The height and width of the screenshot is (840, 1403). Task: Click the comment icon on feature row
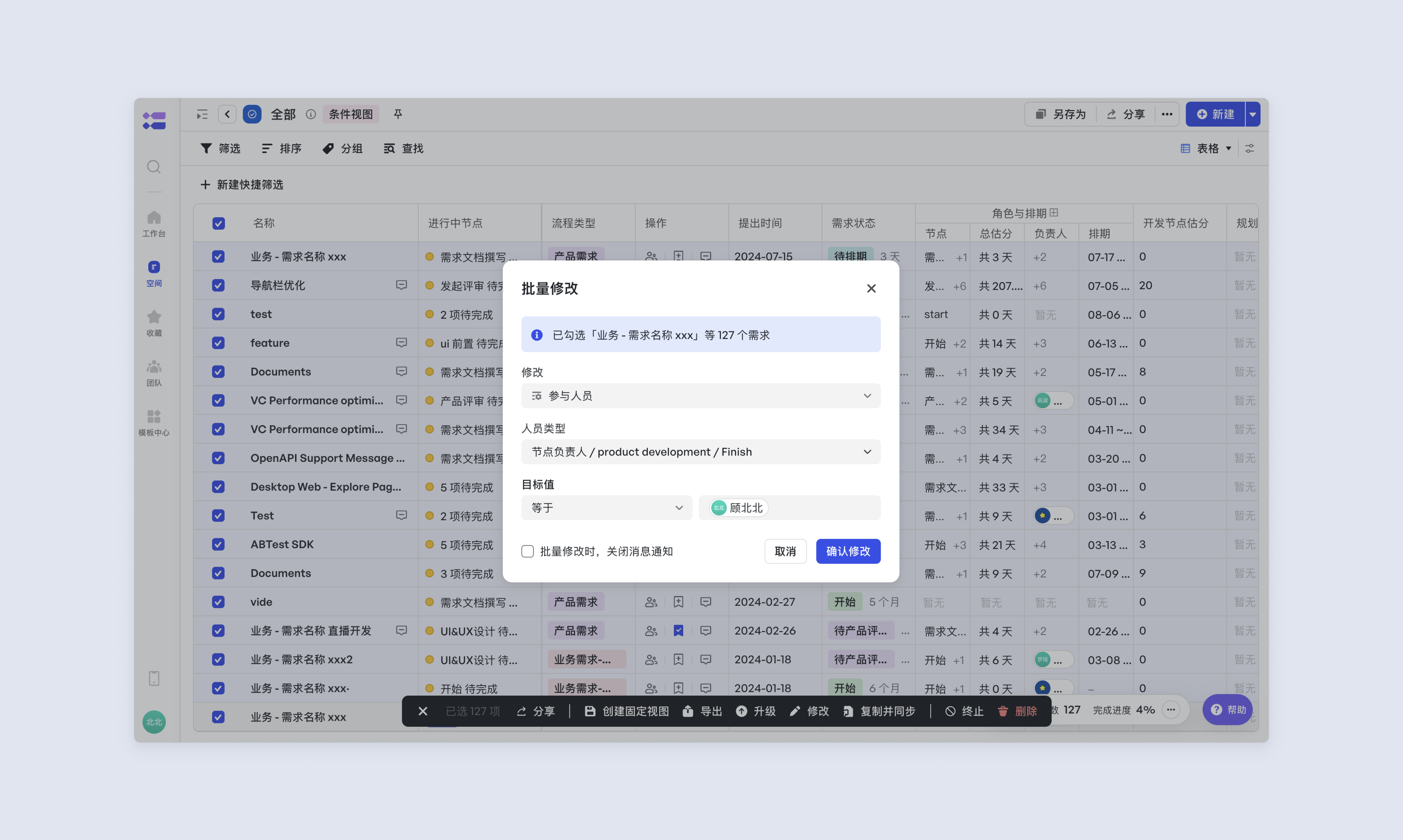click(x=401, y=343)
